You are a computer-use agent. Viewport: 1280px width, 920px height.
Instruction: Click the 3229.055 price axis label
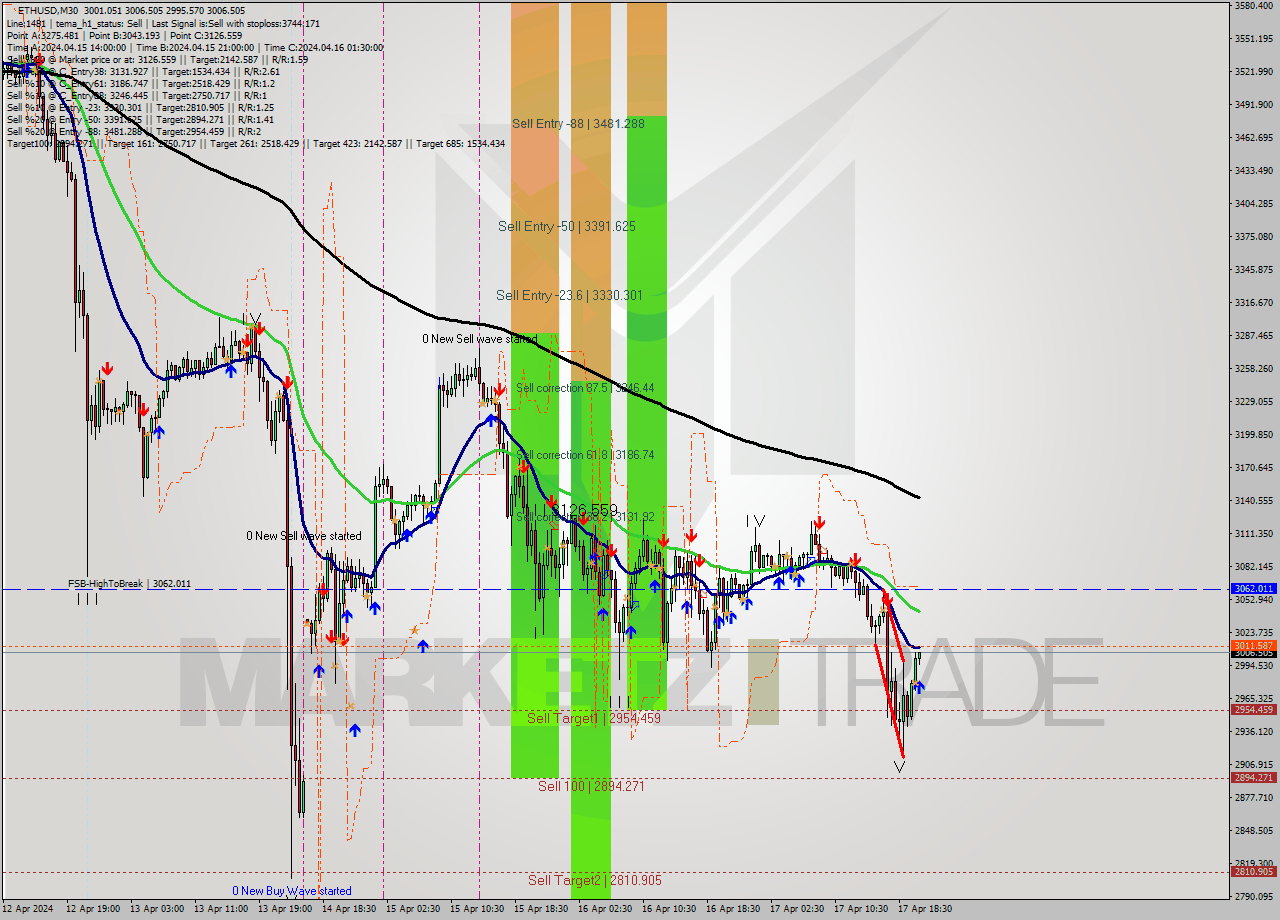pyautogui.click(x=1253, y=401)
